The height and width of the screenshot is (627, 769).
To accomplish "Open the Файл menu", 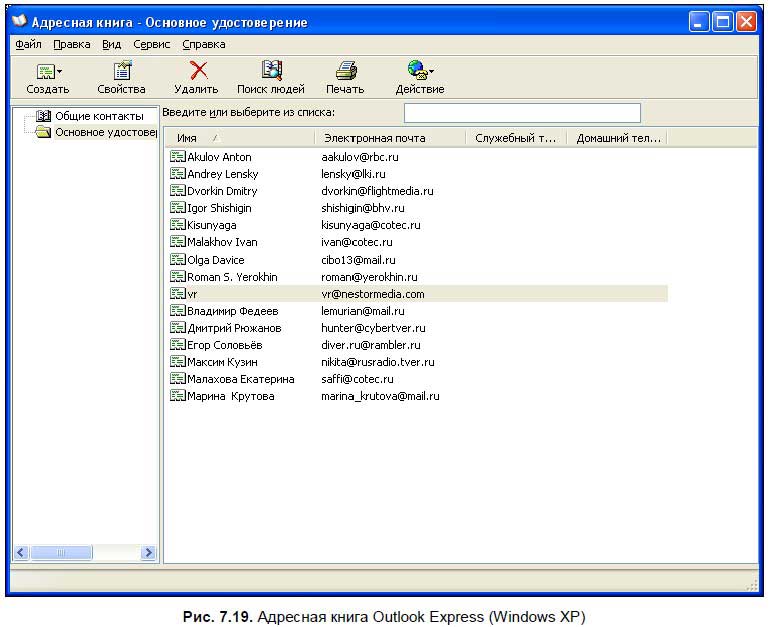I will click(x=28, y=44).
